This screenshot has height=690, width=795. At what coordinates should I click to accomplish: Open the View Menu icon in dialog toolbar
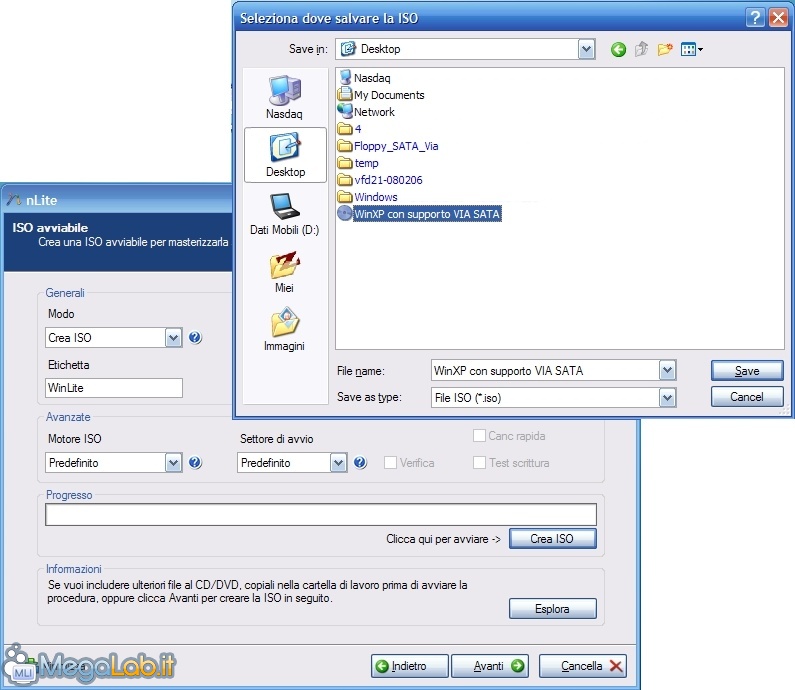[x=692, y=49]
